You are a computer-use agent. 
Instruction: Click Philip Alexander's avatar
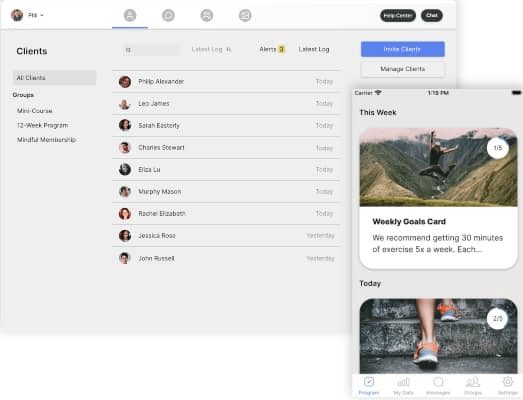click(x=125, y=82)
